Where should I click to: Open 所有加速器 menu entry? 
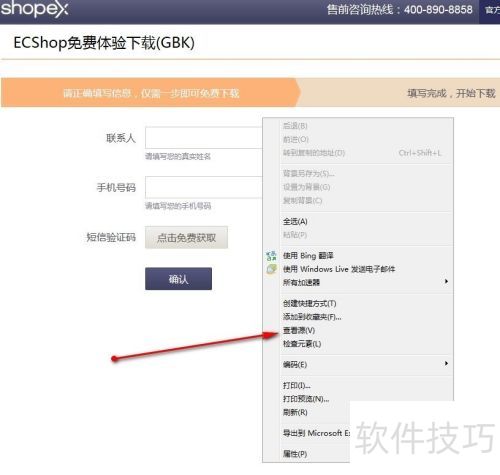pos(301,283)
